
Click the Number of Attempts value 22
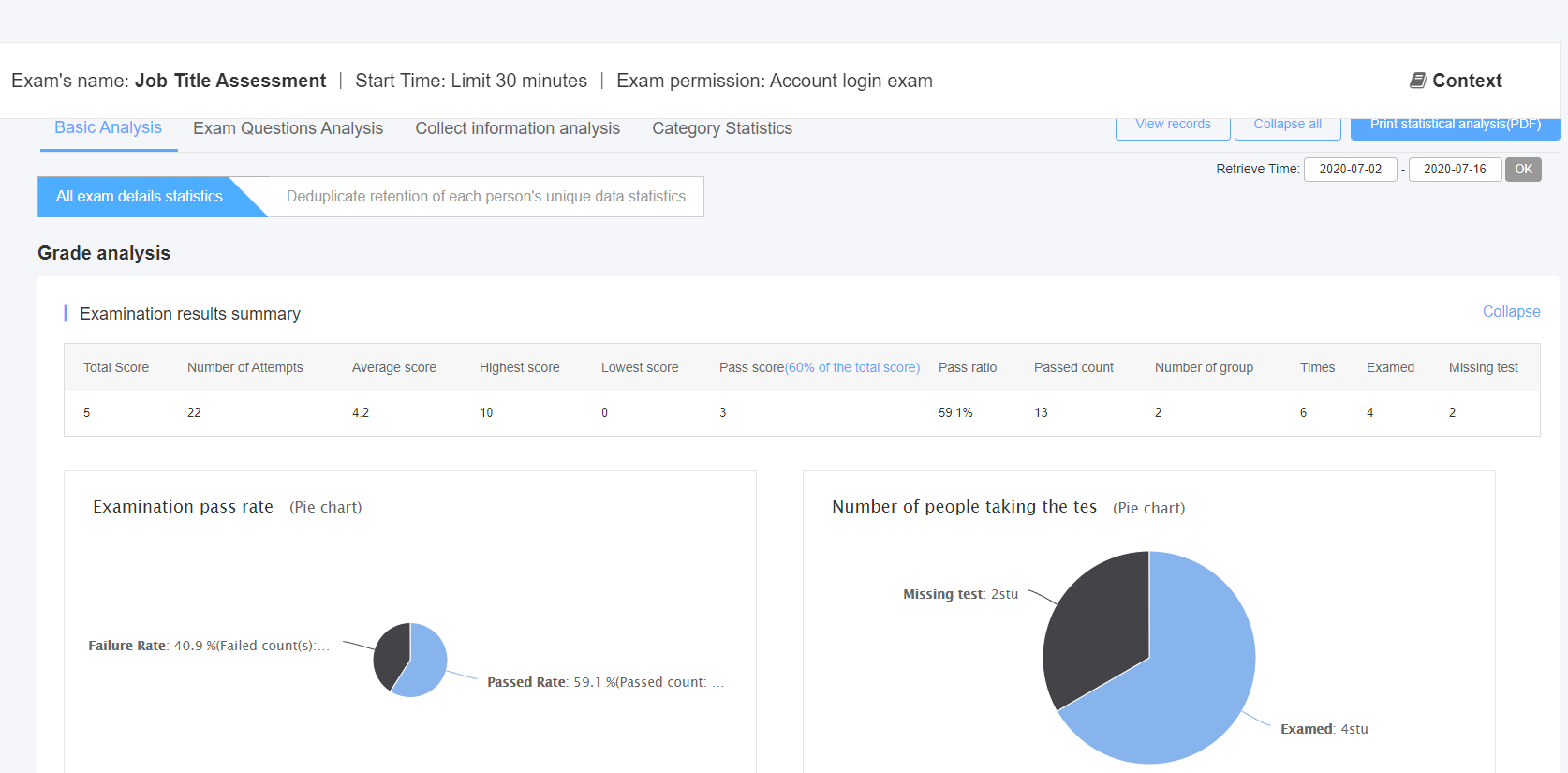(x=194, y=413)
